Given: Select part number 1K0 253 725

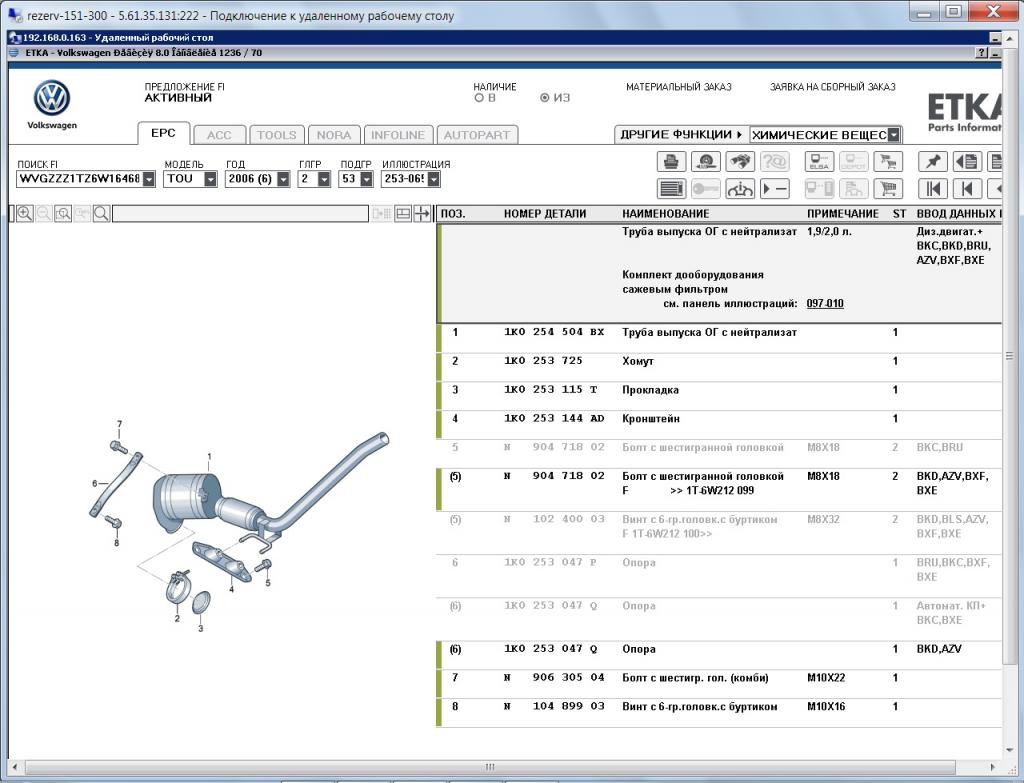Looking at the screenshot, I should (x=543, y=361).
